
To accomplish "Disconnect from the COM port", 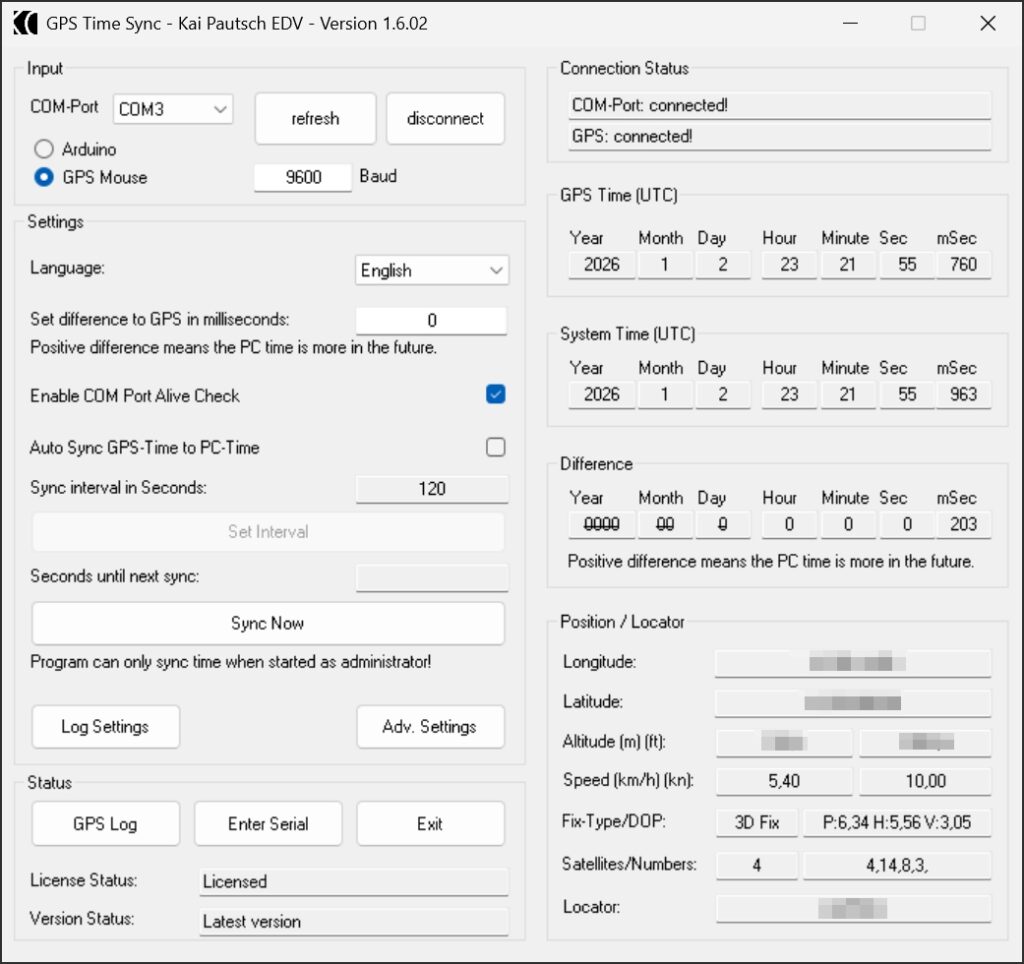I will click(445, 118).
